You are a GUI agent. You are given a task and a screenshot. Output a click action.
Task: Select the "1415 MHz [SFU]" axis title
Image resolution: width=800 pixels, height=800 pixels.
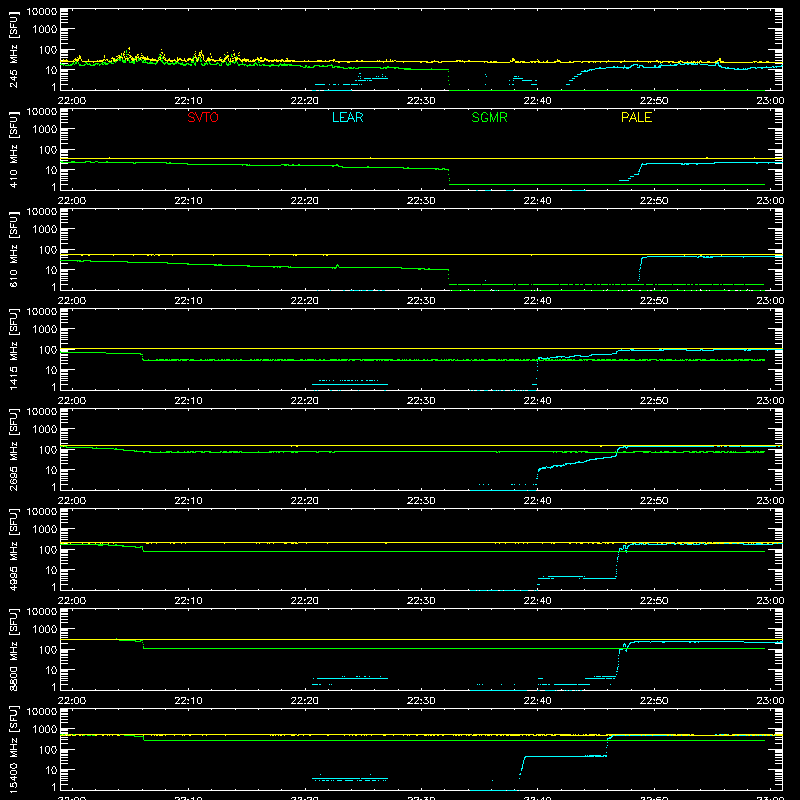(13, 349)
